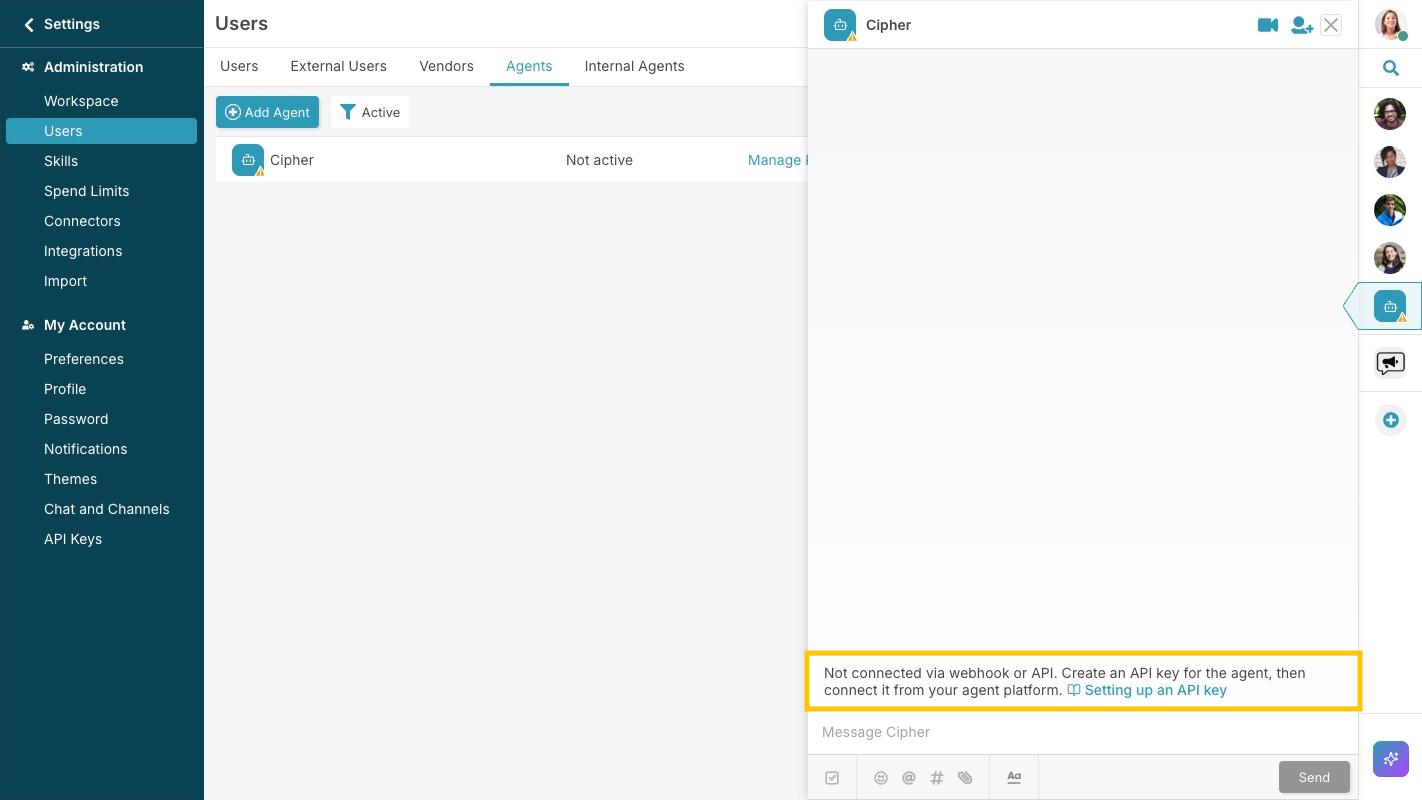Go back using the Settings arrow
The image size is (1422, 800).
click(x=29, y=24)
